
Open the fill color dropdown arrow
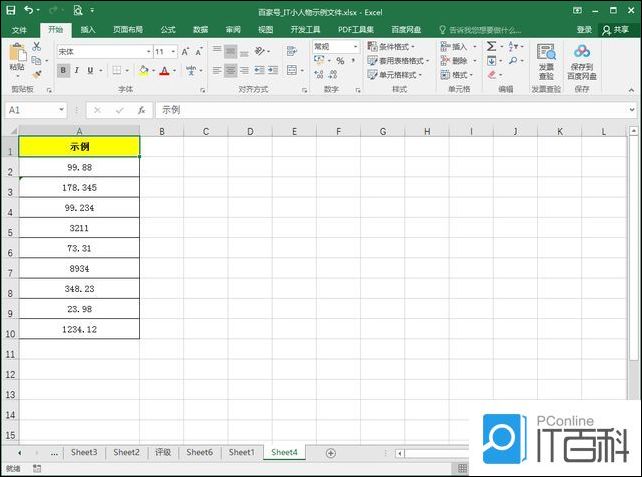coord(154,71)
